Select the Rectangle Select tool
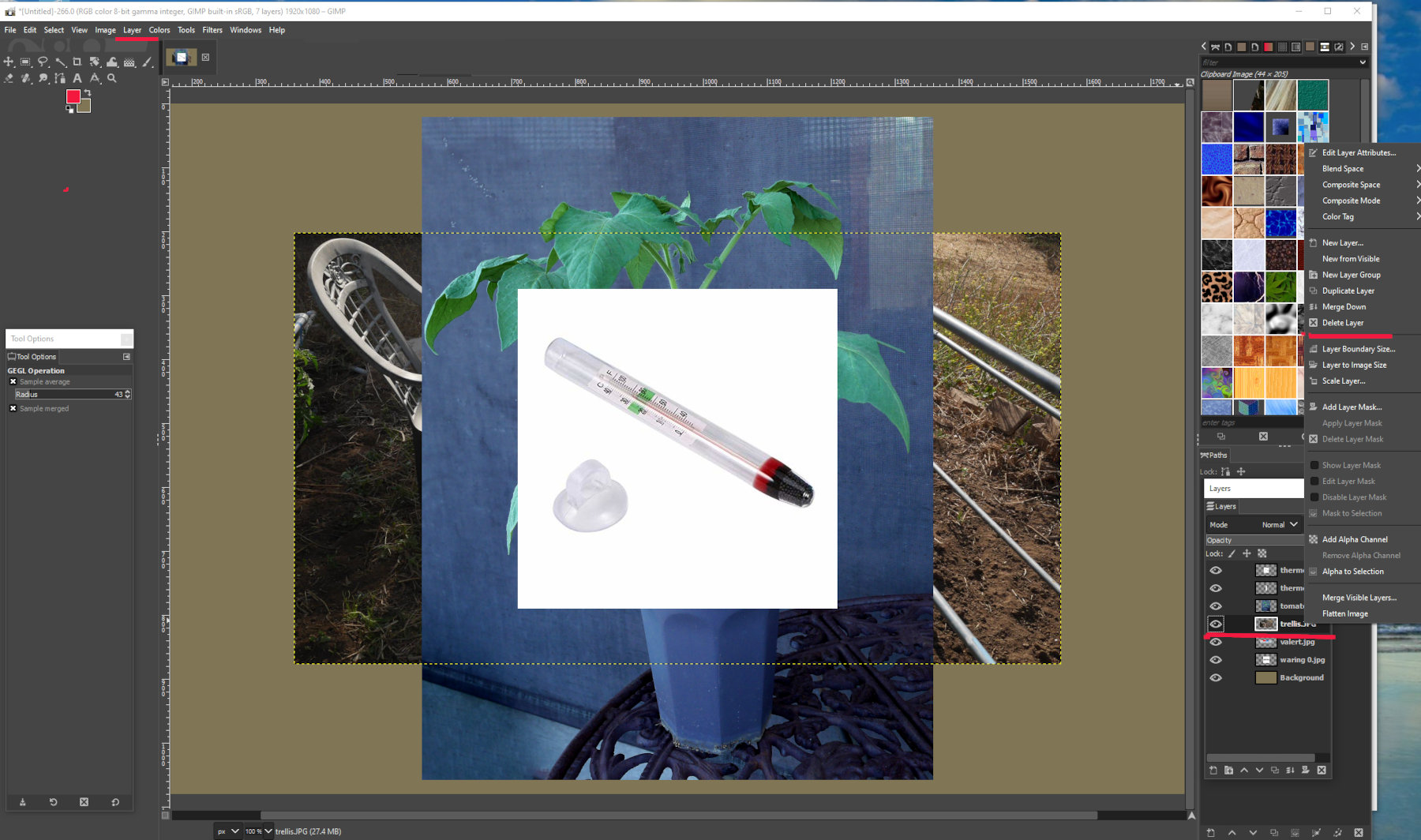Viewport: 1421px width, 840px height. coord(25,62)
